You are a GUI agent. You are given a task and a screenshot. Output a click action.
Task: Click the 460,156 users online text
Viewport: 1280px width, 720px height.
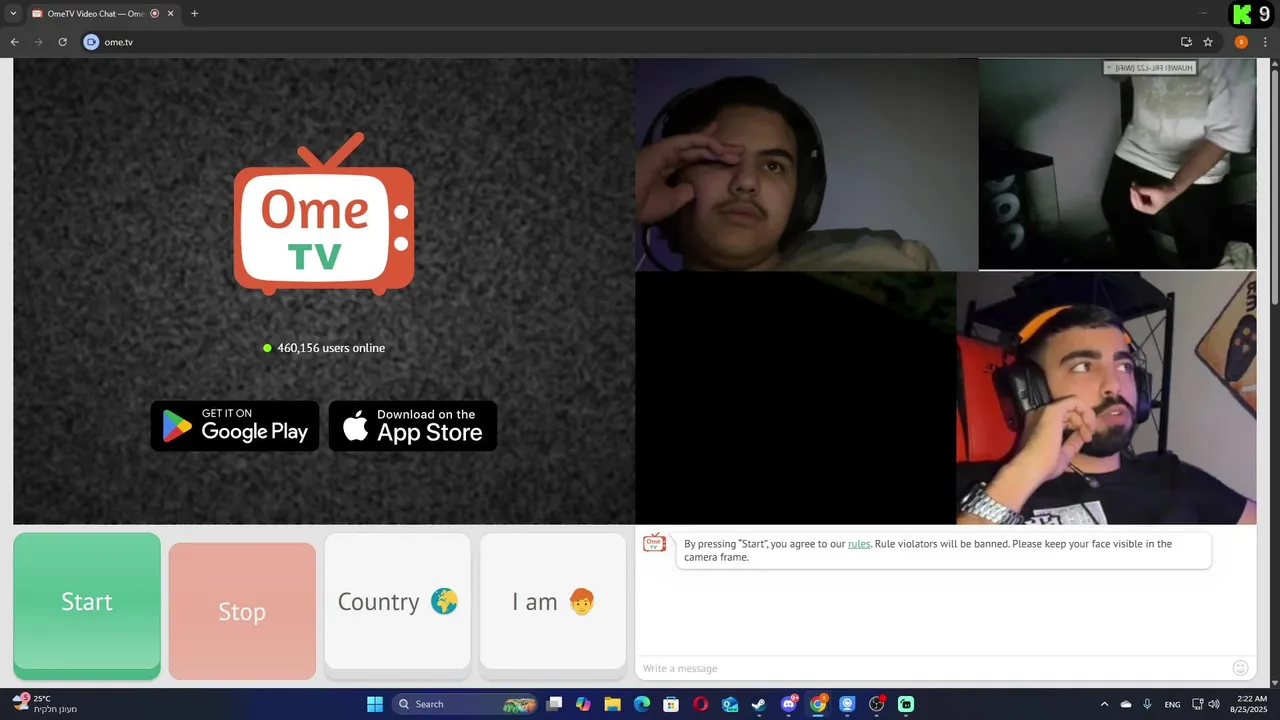pos(331,348)
